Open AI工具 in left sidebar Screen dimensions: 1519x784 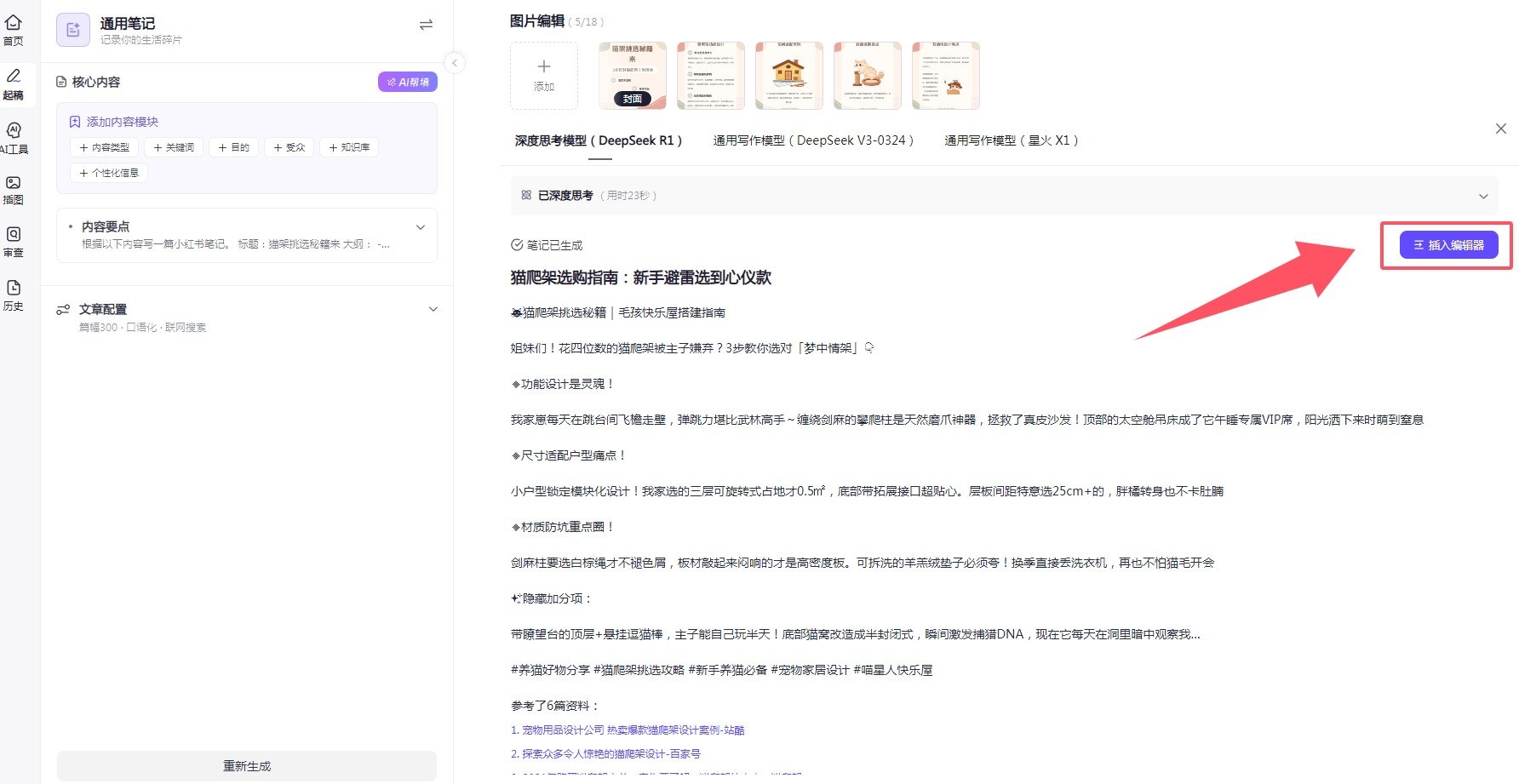(14, 137)
